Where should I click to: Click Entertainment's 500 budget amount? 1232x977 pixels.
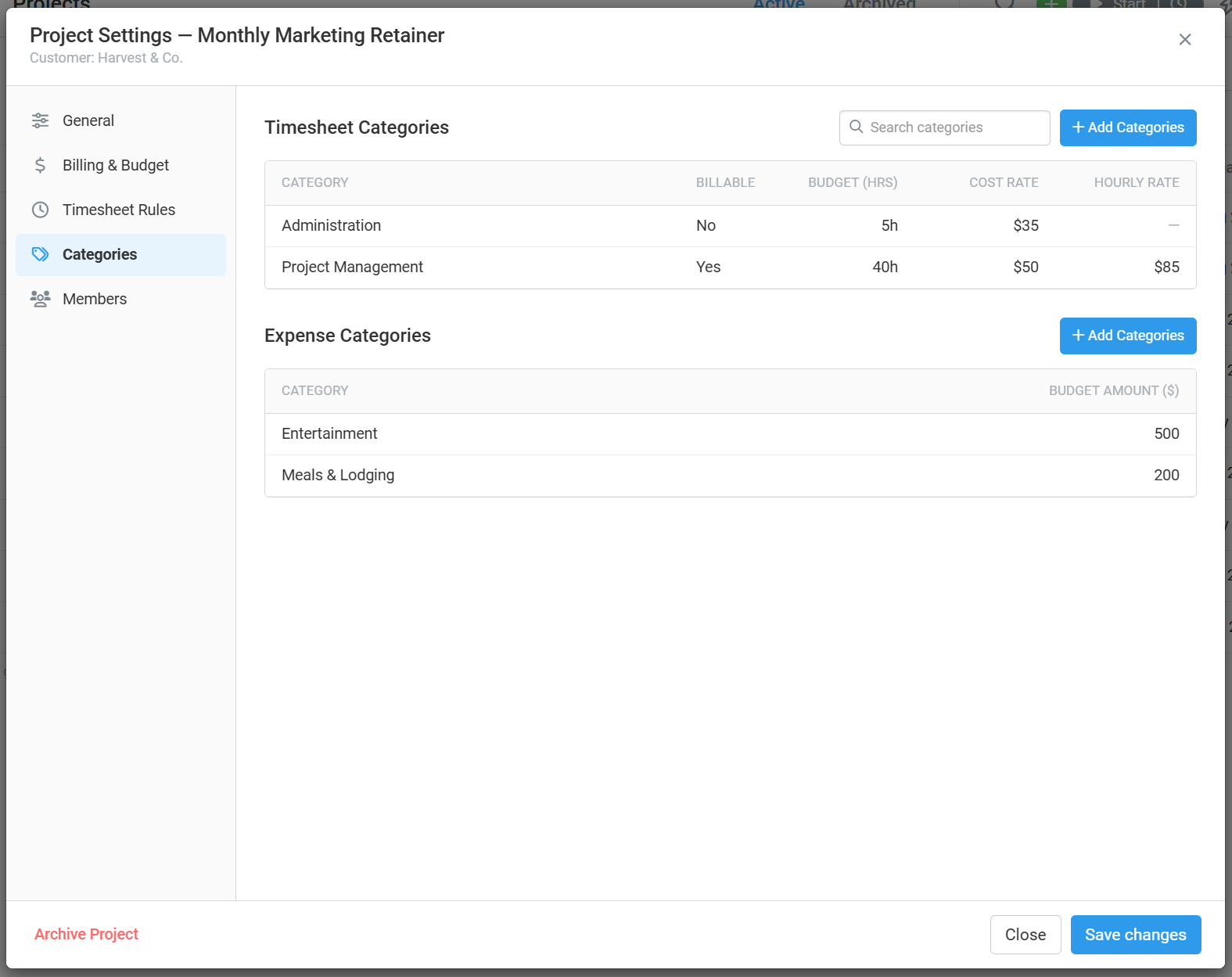[1166, 433]
